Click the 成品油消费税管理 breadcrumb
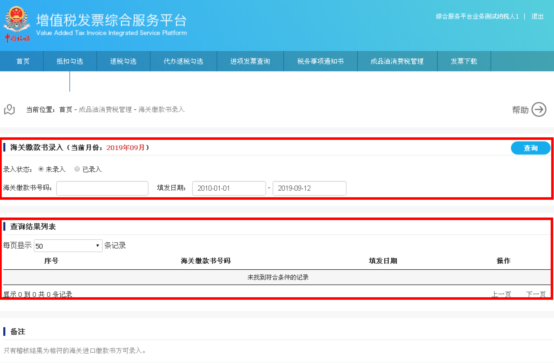The width and height of the screenshot is (554, 363). pyautogui.click(x=105, y=110)
